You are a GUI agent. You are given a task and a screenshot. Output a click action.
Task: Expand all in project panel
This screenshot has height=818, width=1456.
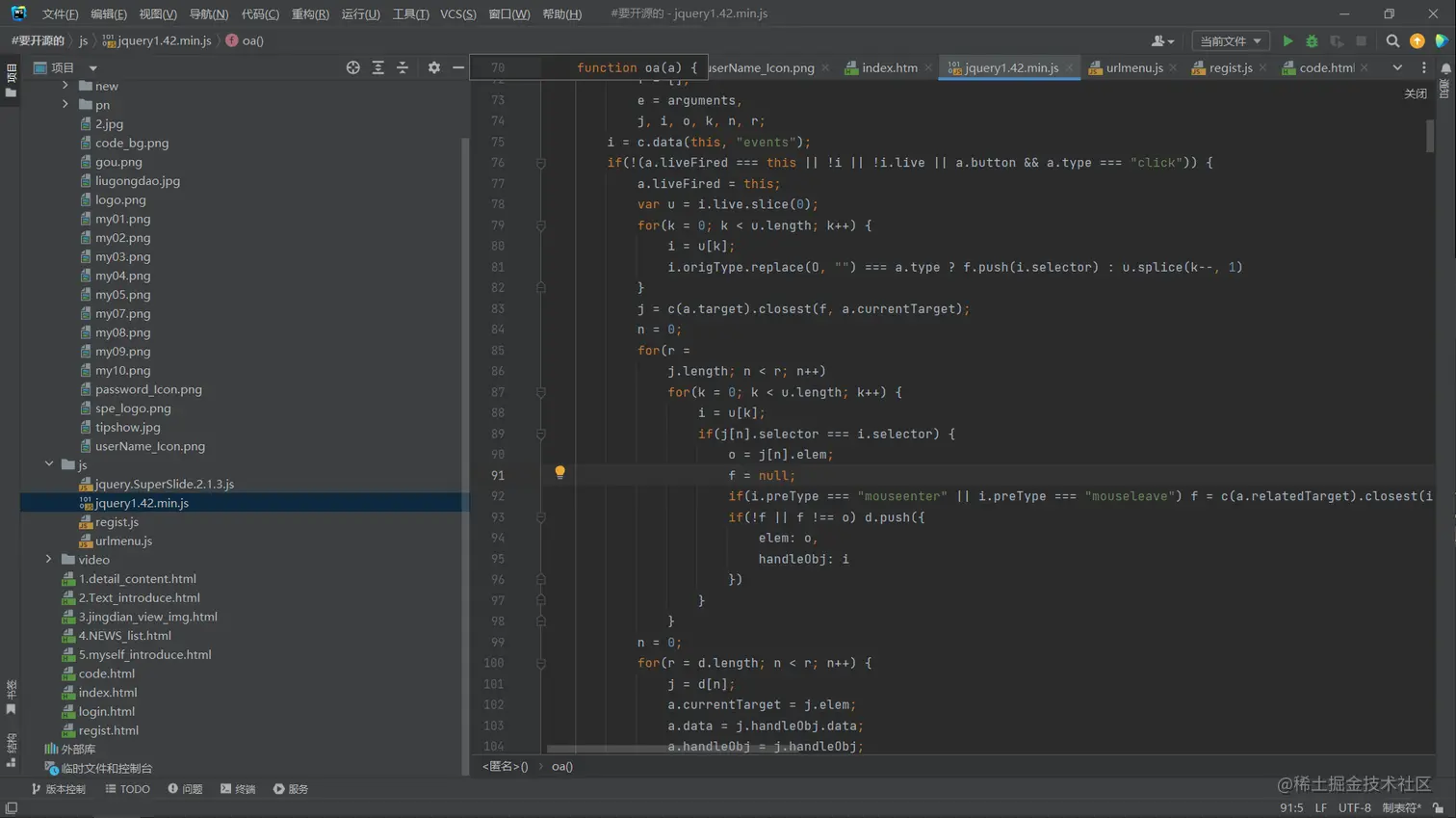[377, 67]
